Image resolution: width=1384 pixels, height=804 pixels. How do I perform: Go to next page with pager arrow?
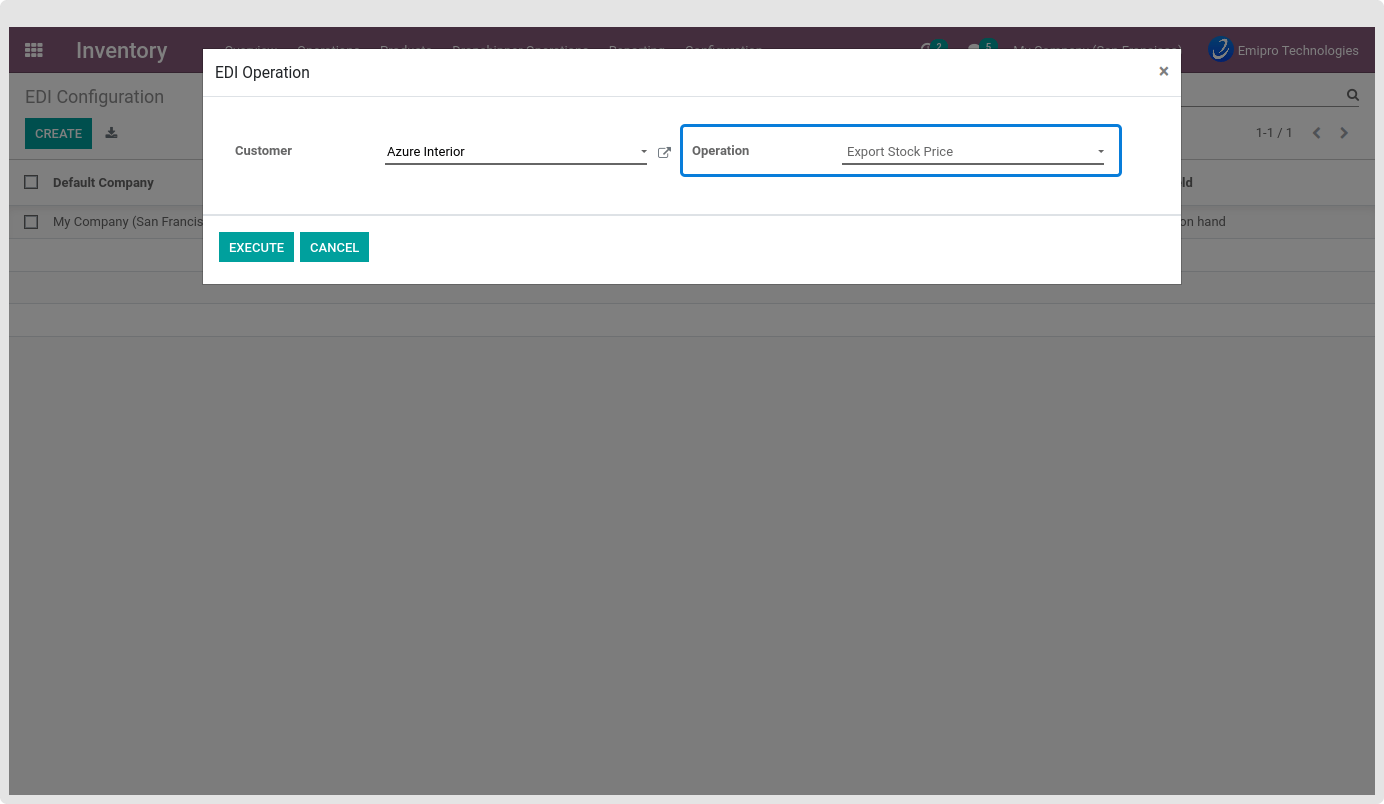(x=1344, y=133)
